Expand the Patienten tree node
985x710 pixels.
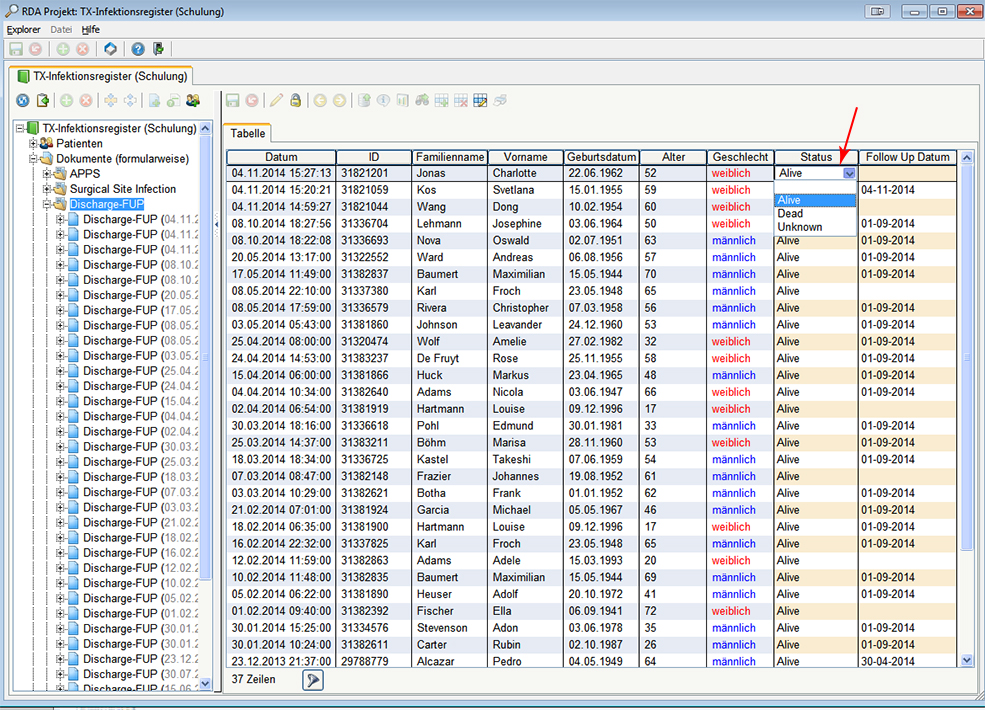(33, 144)
